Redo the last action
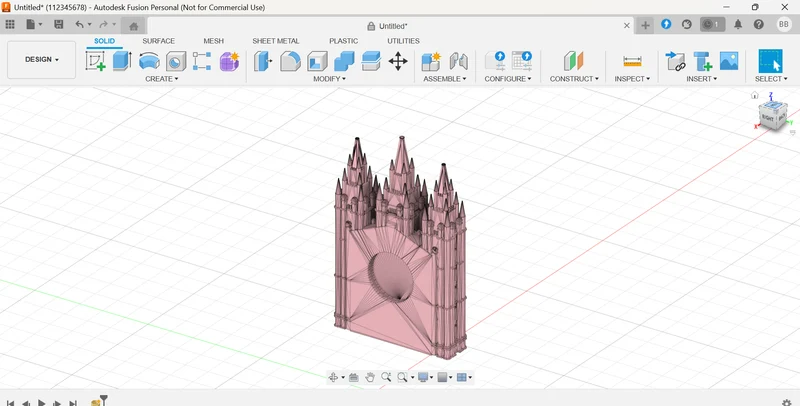This screenshot has height=406, width=800. (x=104, y=24)
